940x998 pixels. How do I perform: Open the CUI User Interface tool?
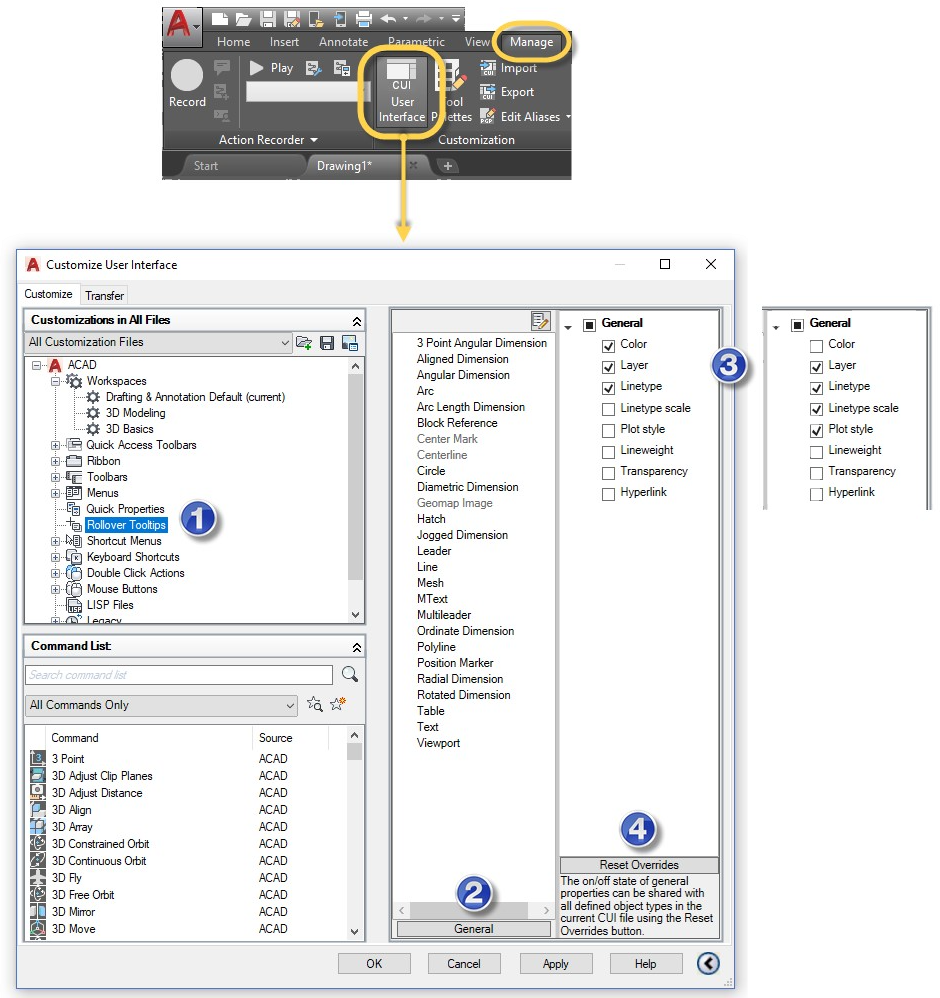[402, 93]
